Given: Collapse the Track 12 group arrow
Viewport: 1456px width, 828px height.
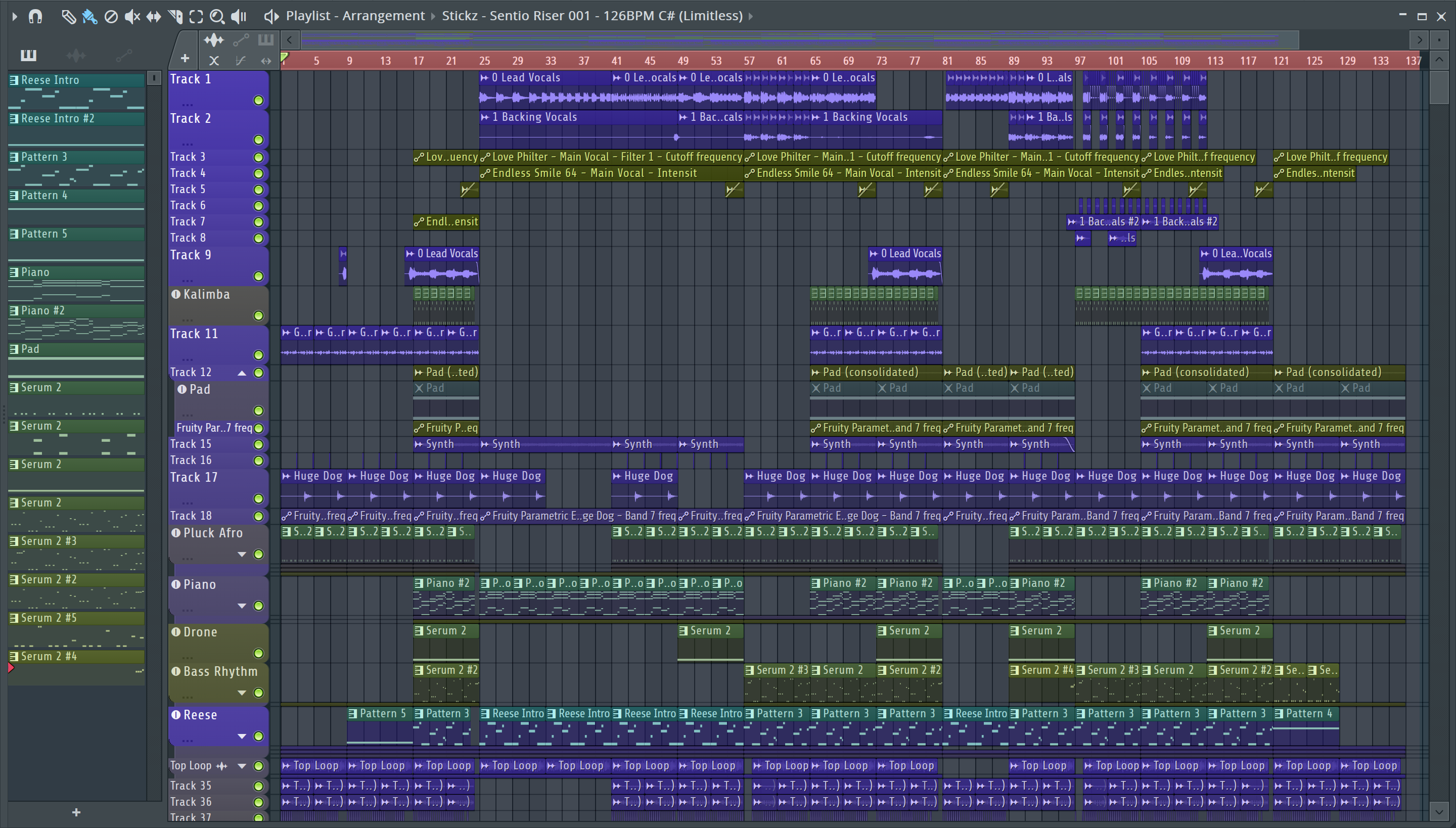Looking at the screenshot, I should click(x=242, y=373).
